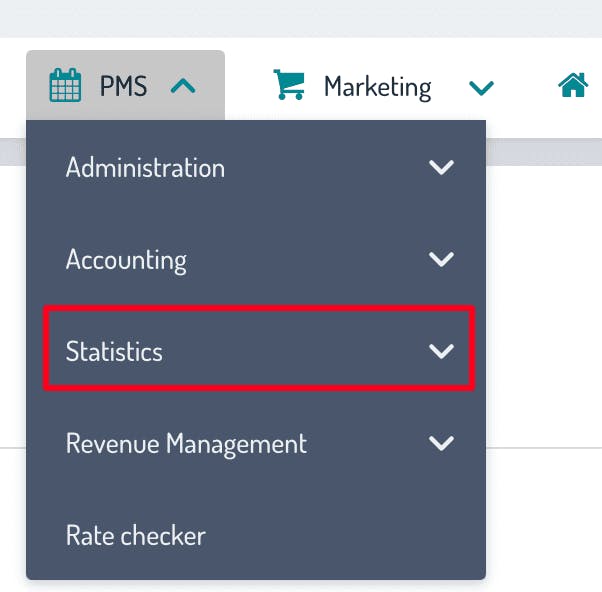Image resolution: width=602 pixels, height=592 pixels.
Task: Open the Rate checker link
Action: click(x=135, y=535)
